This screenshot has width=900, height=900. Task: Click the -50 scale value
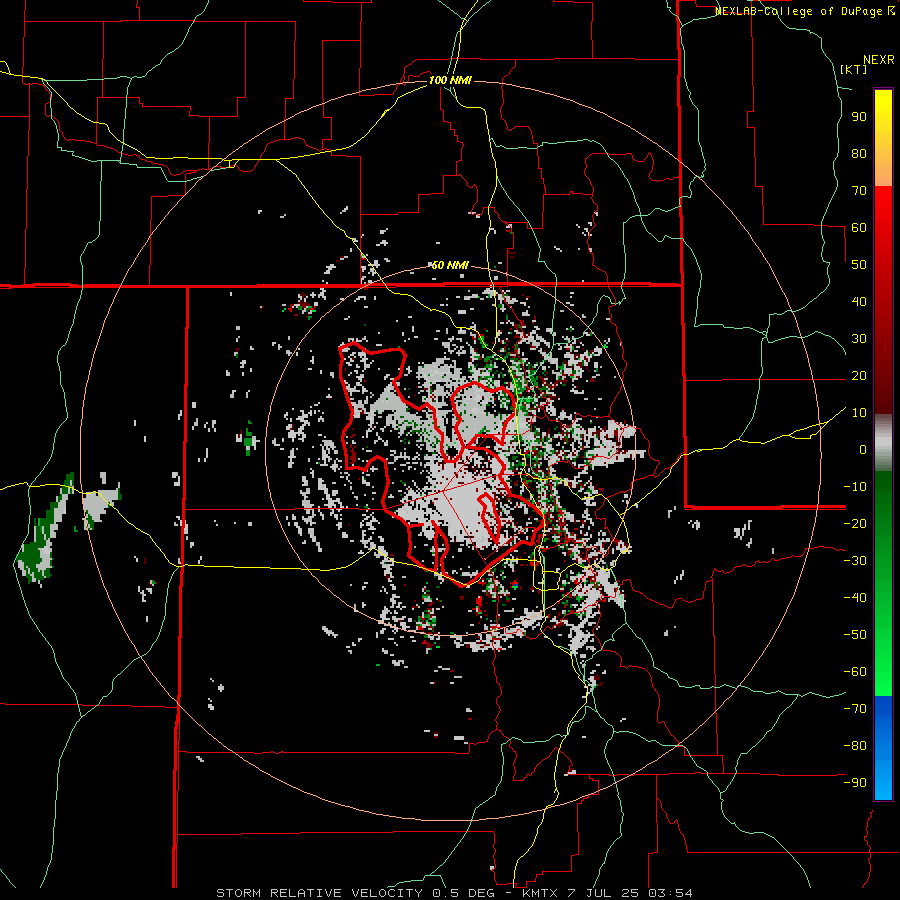point(855,635)
